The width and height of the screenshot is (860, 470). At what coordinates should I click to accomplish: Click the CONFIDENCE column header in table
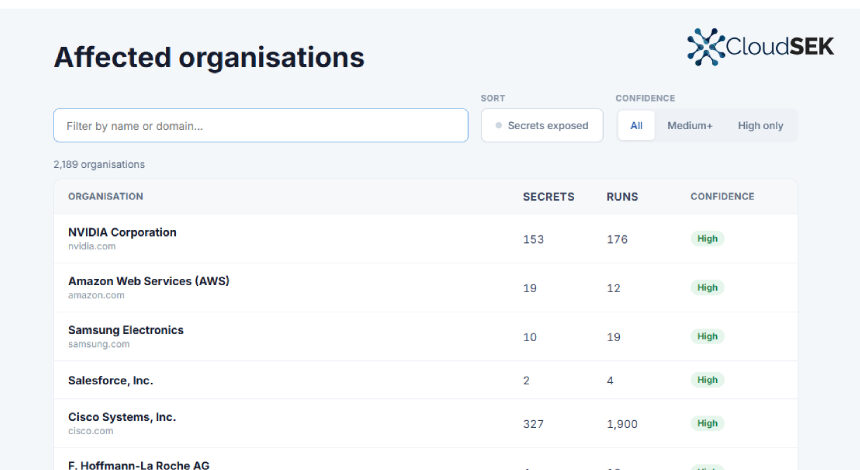point(722,196)
